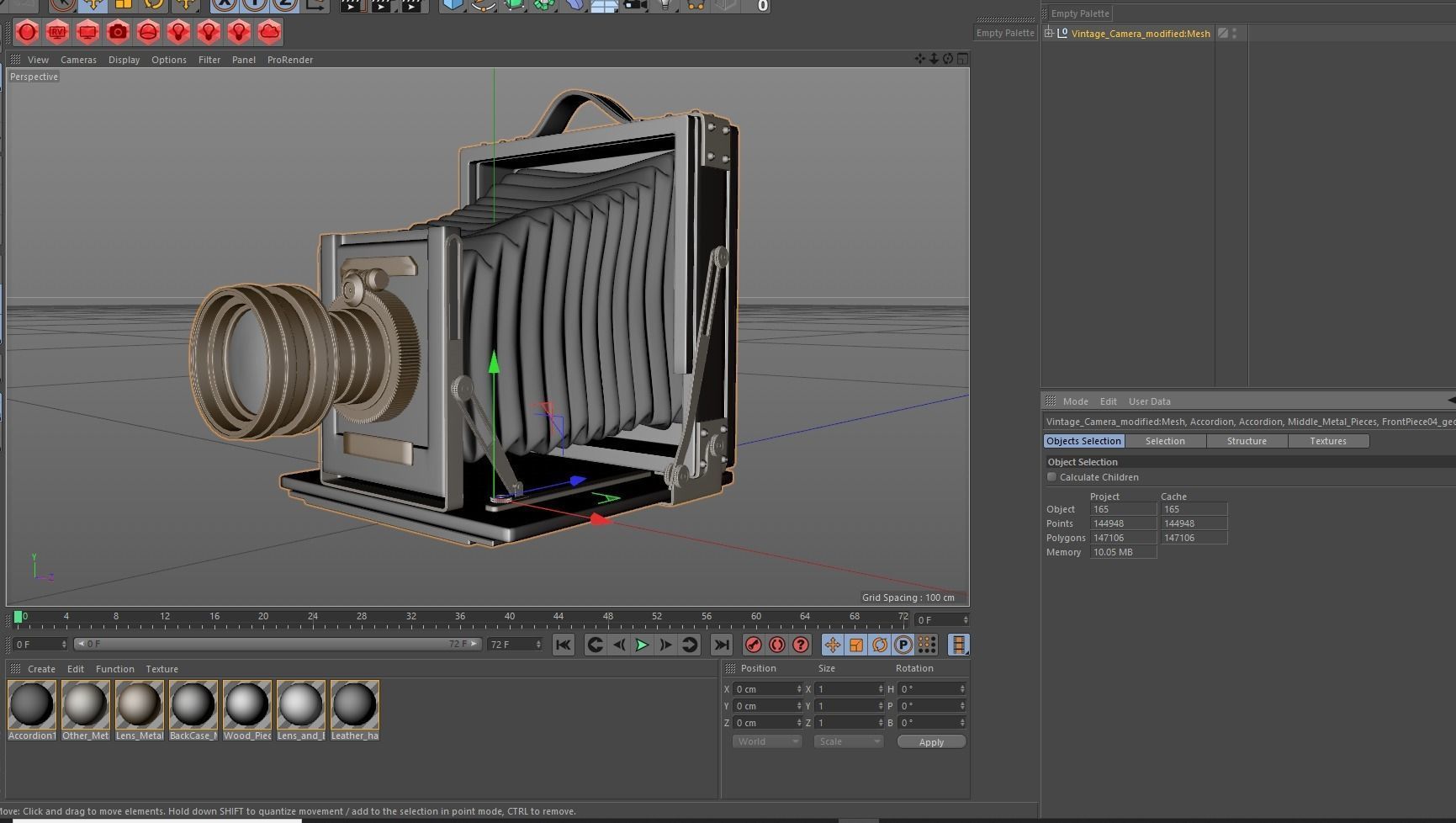Click Position X field stepper arrows
Image resolution: width=1456 pixels, height=823 pixels.
tap(798, 689)
